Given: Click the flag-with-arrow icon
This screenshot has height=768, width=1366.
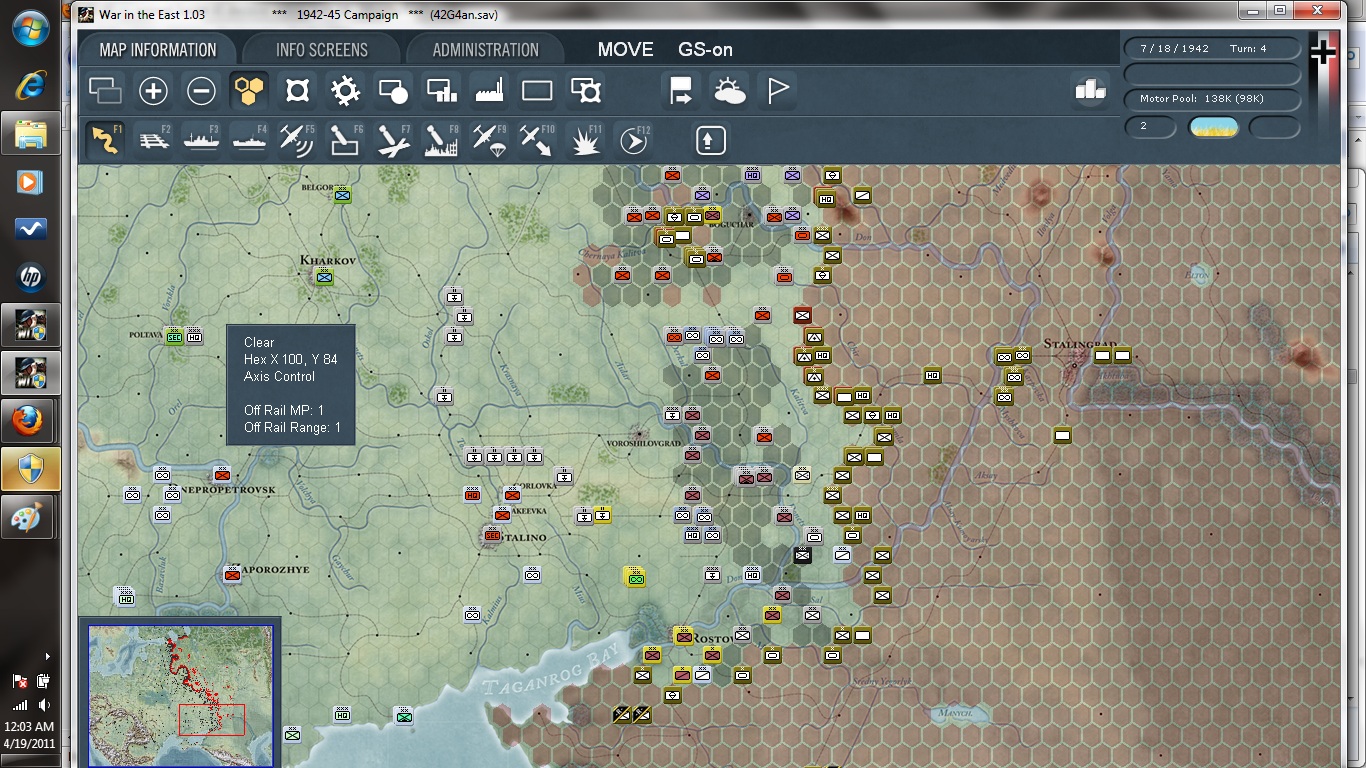Looking at the screenshot, I should click(681, 91).
